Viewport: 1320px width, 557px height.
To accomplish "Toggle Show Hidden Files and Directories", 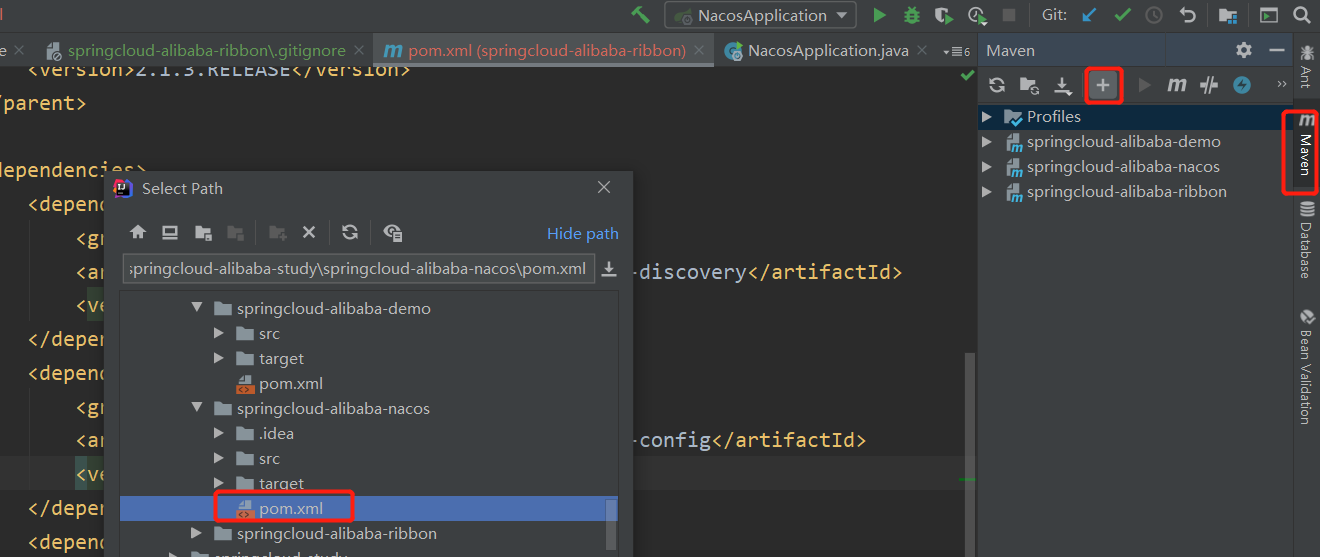I will (392, 232).
